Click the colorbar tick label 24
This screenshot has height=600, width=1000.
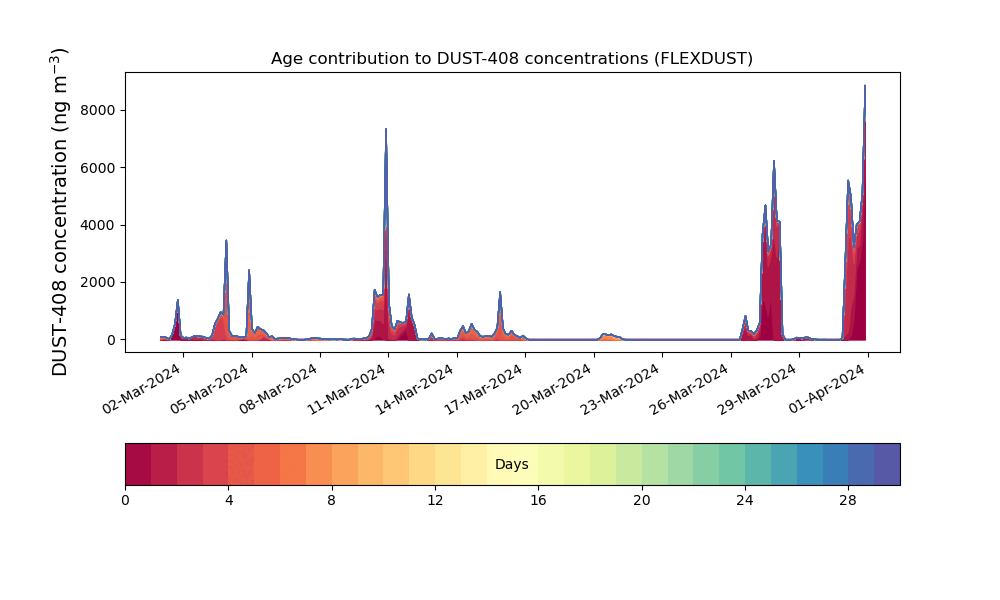click(x=745, y=501)
